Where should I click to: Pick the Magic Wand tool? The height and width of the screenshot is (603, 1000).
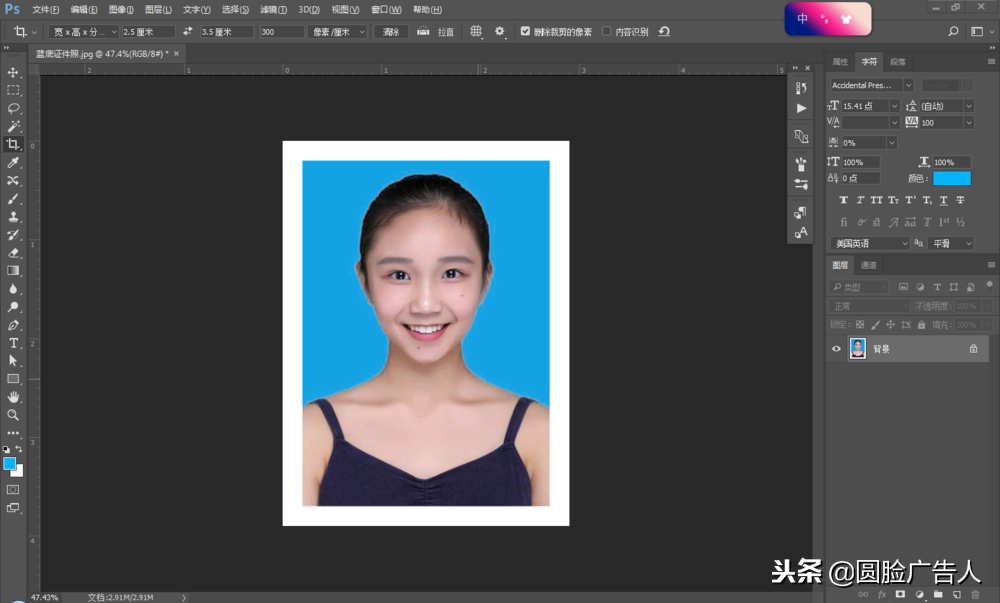(13, 127)
